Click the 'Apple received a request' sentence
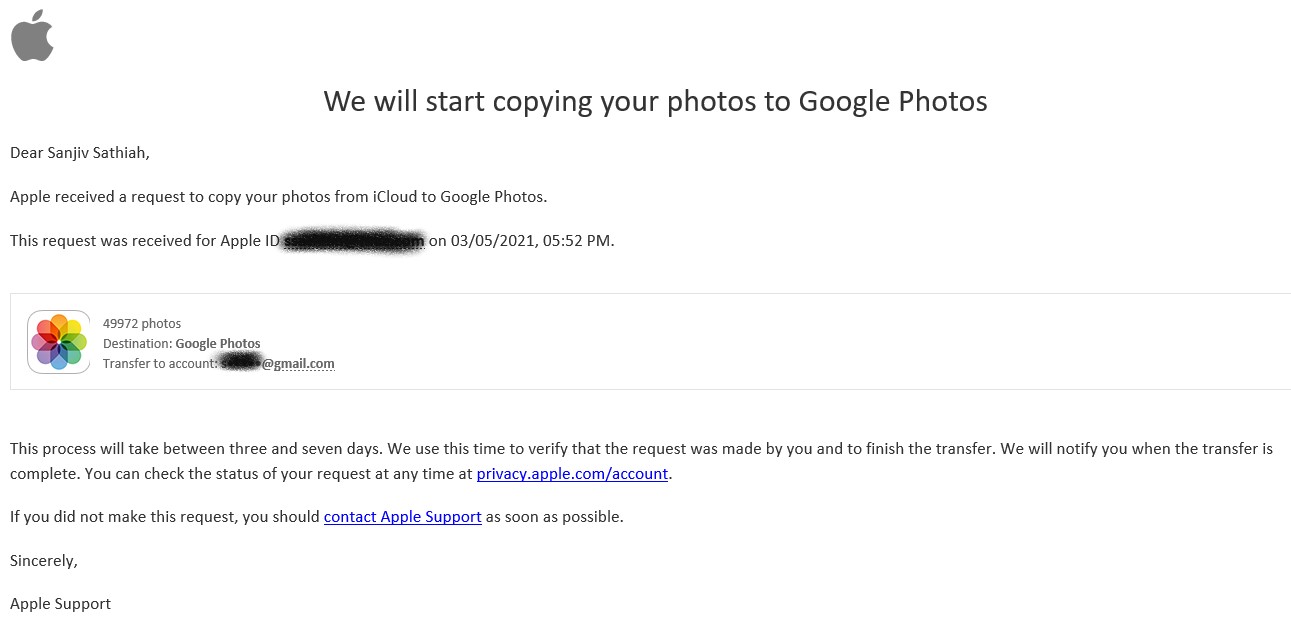 pyautogui.click(x=279, y=197)
